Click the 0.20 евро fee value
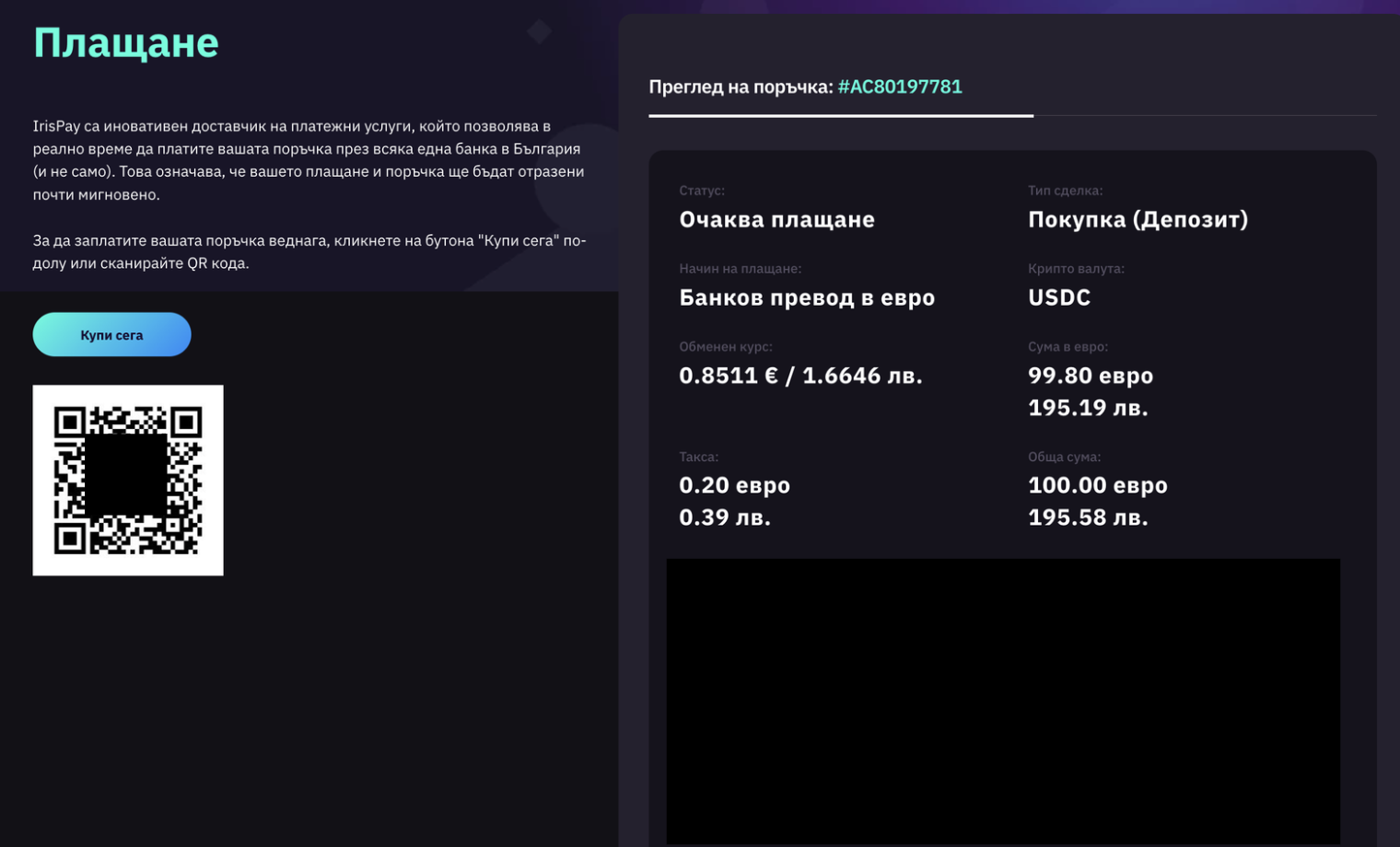The height and width of the screenshot is (847, 1400). [x=734, y=485]
